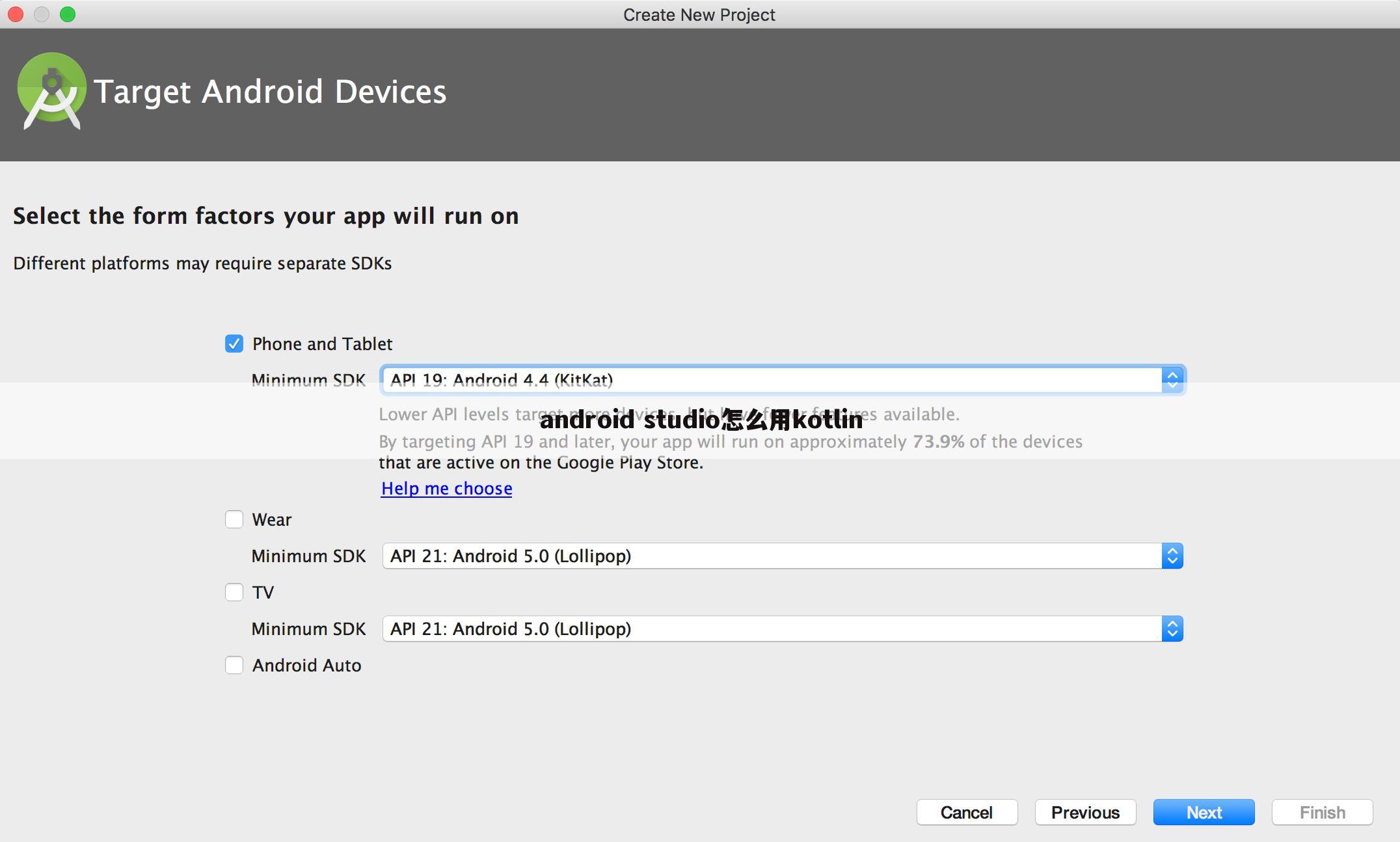The width and height of the screenshot is (1400, 842).
Task: Click the 'Android Auto' label text
Action: click(x=306, y=665)
